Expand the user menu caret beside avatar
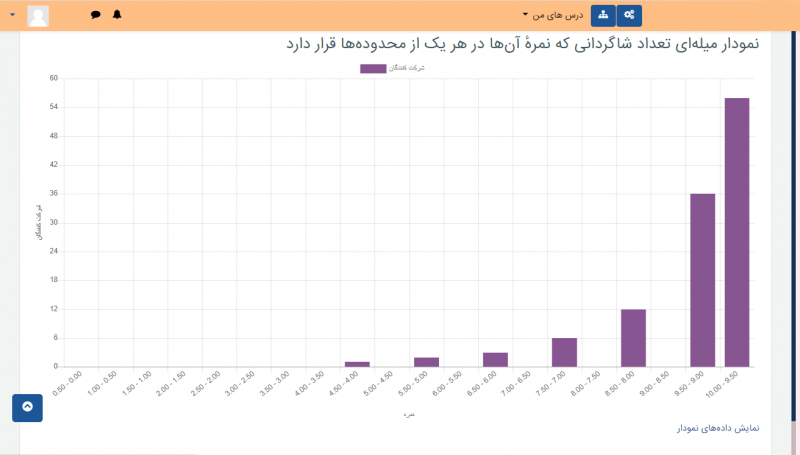Viewport: 800px width, 455px height. coord(13,15)
